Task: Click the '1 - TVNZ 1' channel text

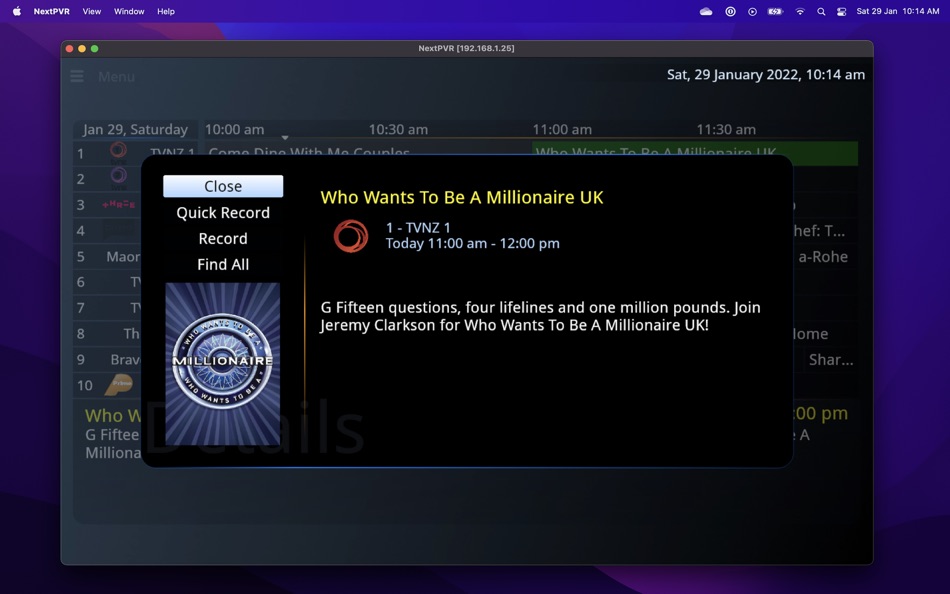Action: pos(418,228)
